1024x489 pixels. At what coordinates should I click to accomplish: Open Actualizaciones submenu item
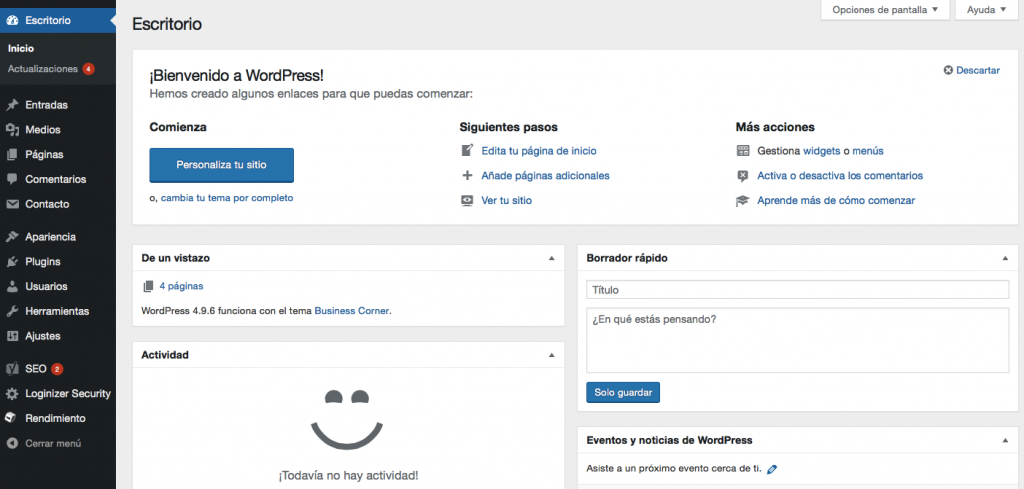(42, 69)
